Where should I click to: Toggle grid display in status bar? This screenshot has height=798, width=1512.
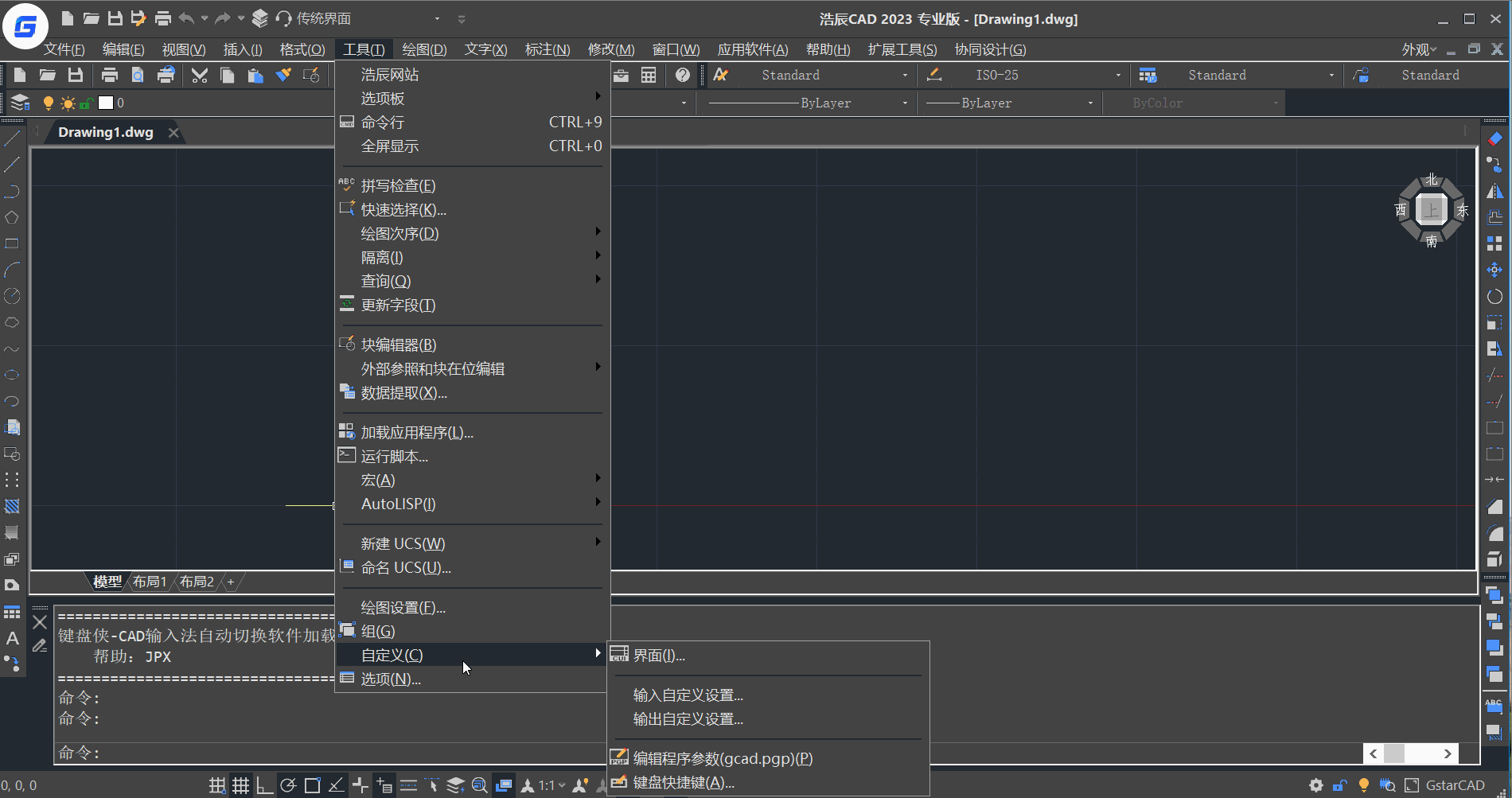click(x=240, y=785)
